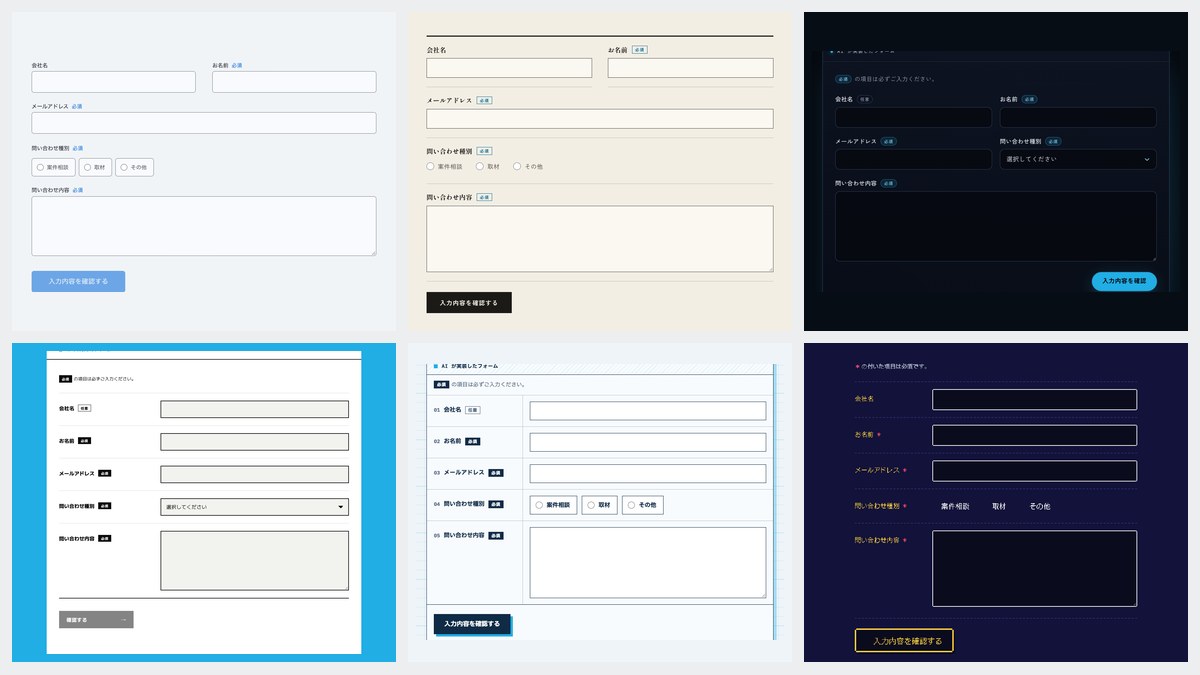The image size is (1200, 675).
Task: Pick 案件相談 radio in numbered form
Action: pos(553,506)
